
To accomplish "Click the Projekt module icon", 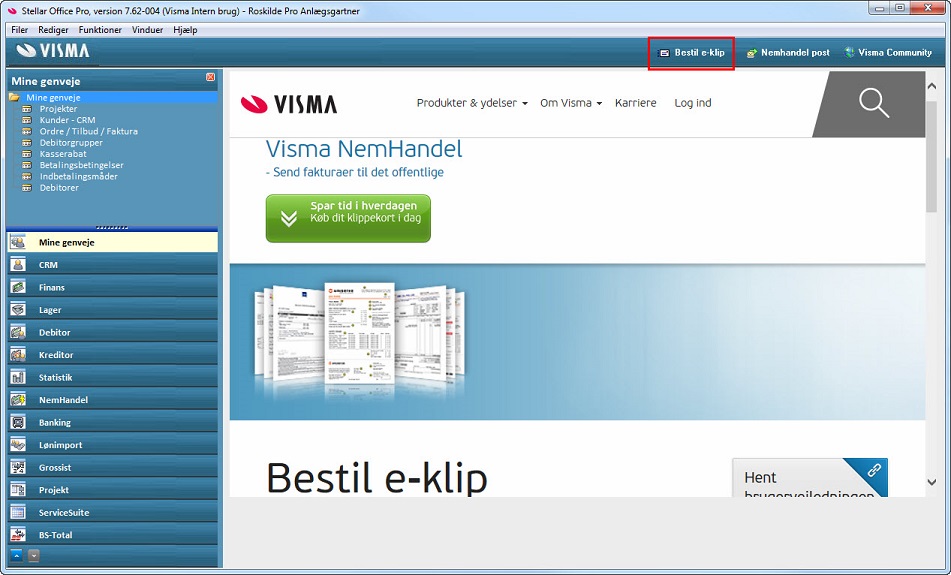I will [x=18, y=489].
